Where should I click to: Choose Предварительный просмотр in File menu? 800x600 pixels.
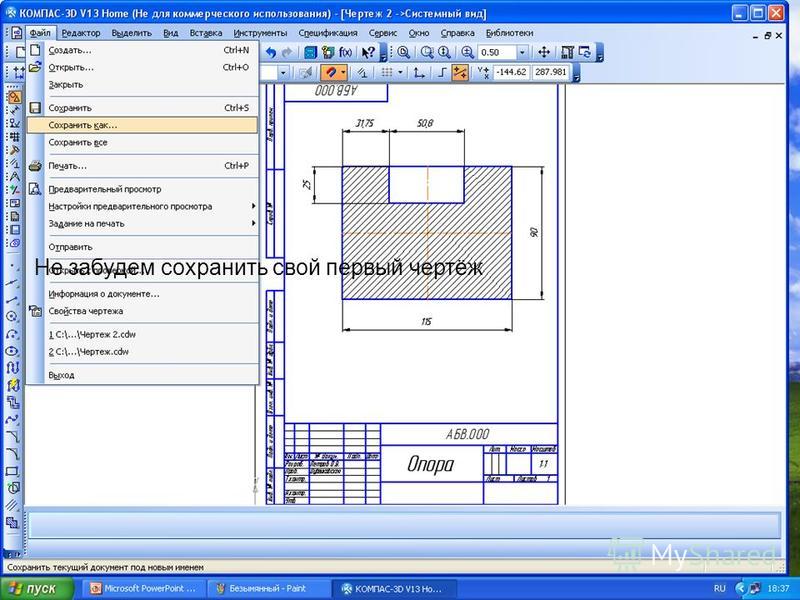(x=141, y=189)
